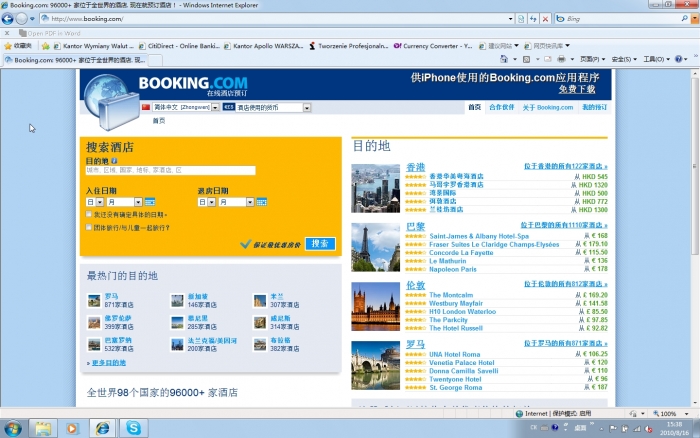The image size is (700, 438).
Task: Open Skype from the Windows taskbar
Action: coord(133,427)
